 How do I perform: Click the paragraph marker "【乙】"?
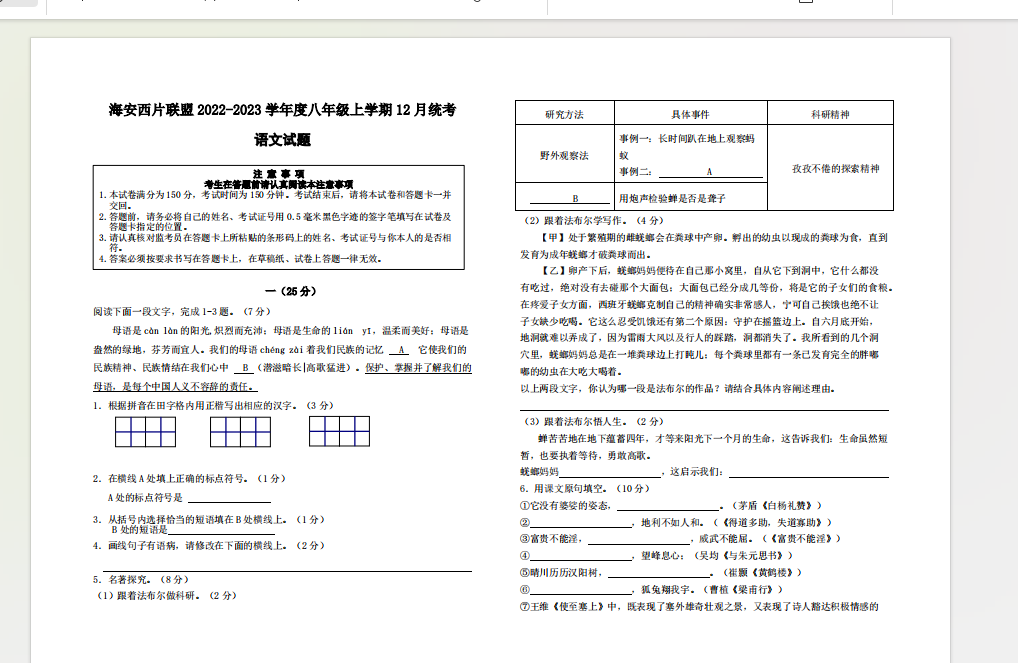553,270
